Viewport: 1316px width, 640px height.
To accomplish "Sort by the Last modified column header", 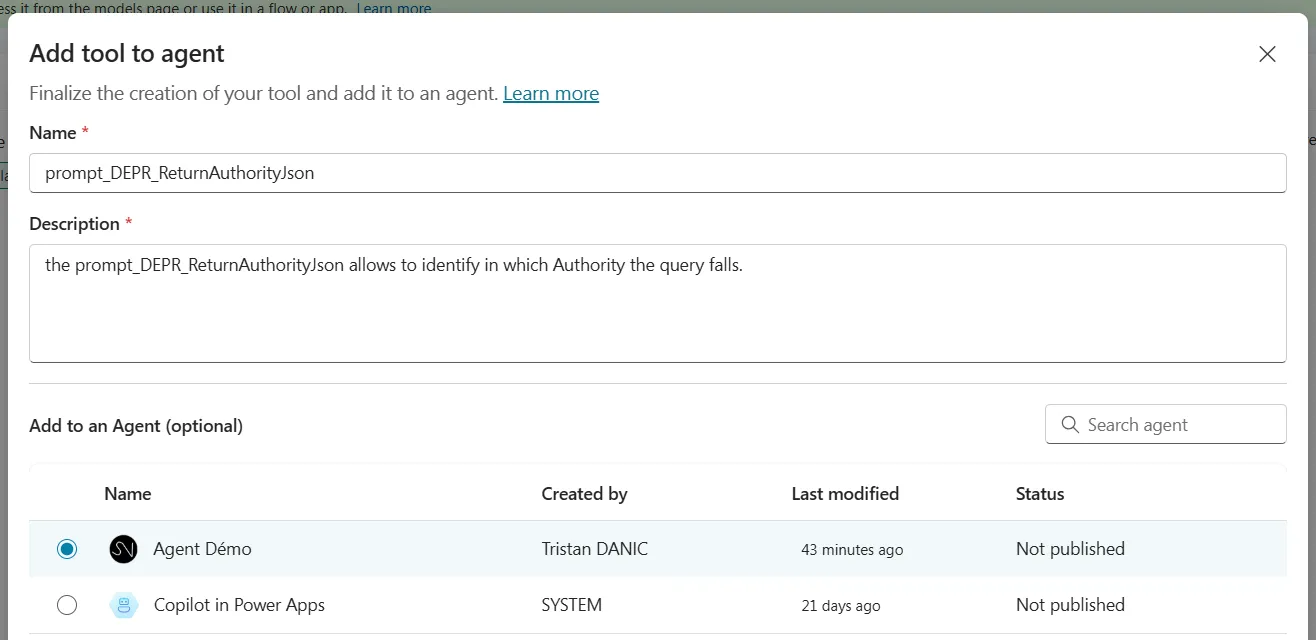I will tap(845, 493).
